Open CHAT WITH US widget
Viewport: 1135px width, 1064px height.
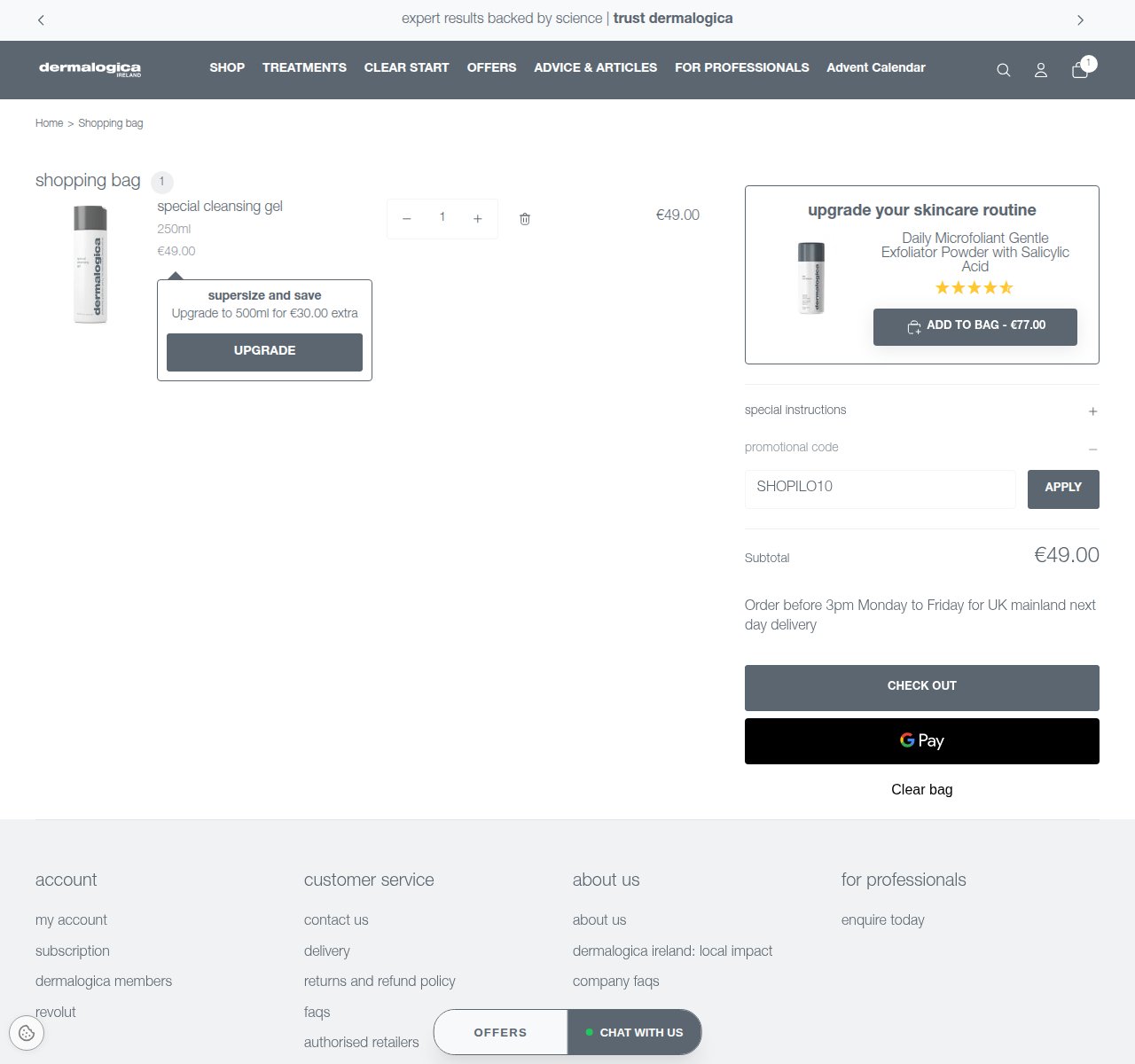(635, 1032)
